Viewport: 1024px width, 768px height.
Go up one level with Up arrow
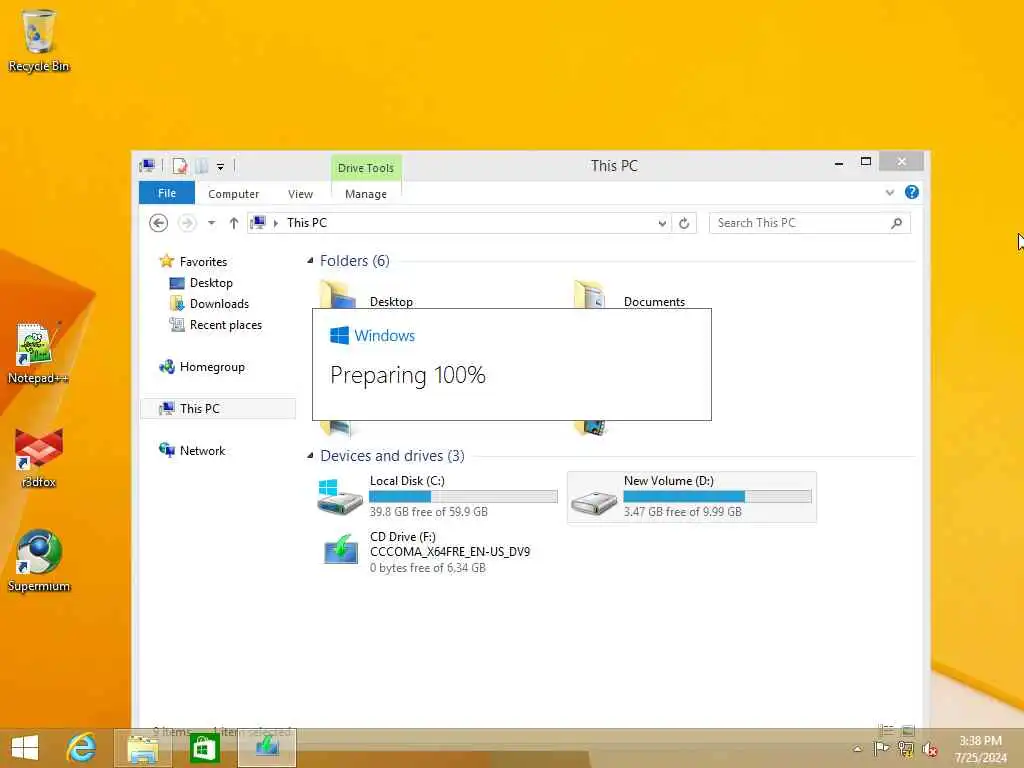(x=234, y=223)
